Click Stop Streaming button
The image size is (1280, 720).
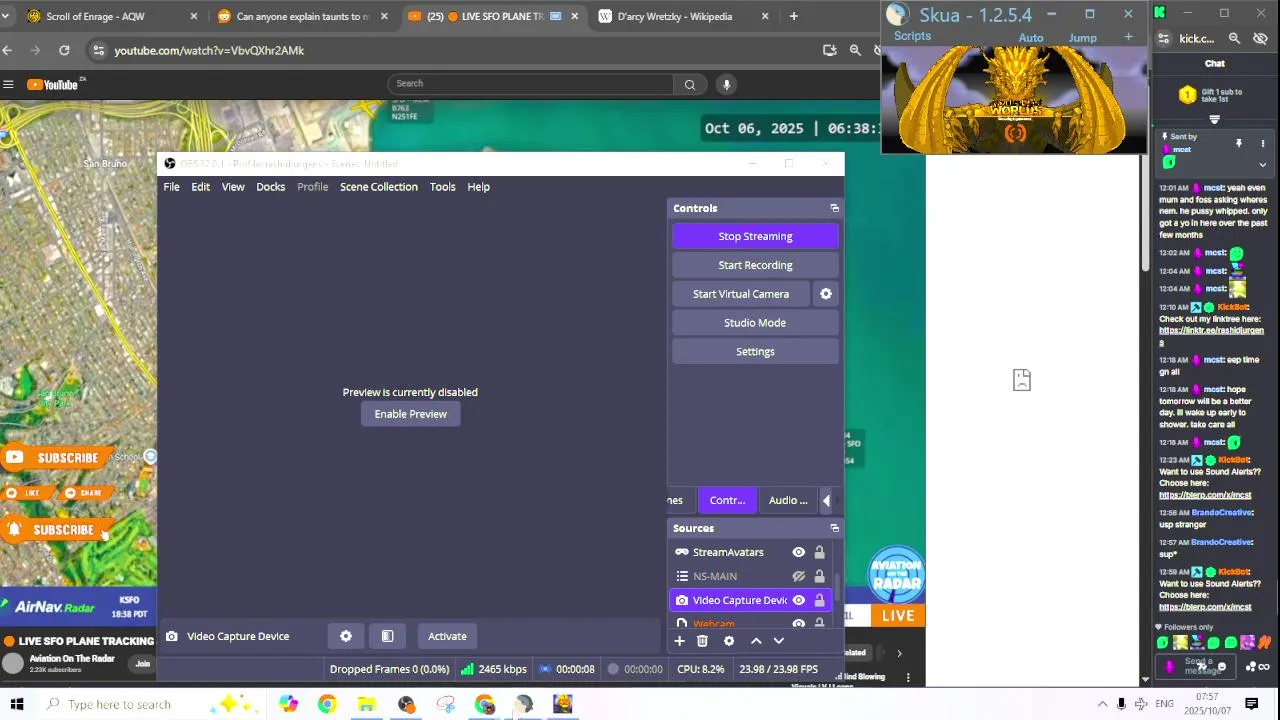click(x=755, y=236)
